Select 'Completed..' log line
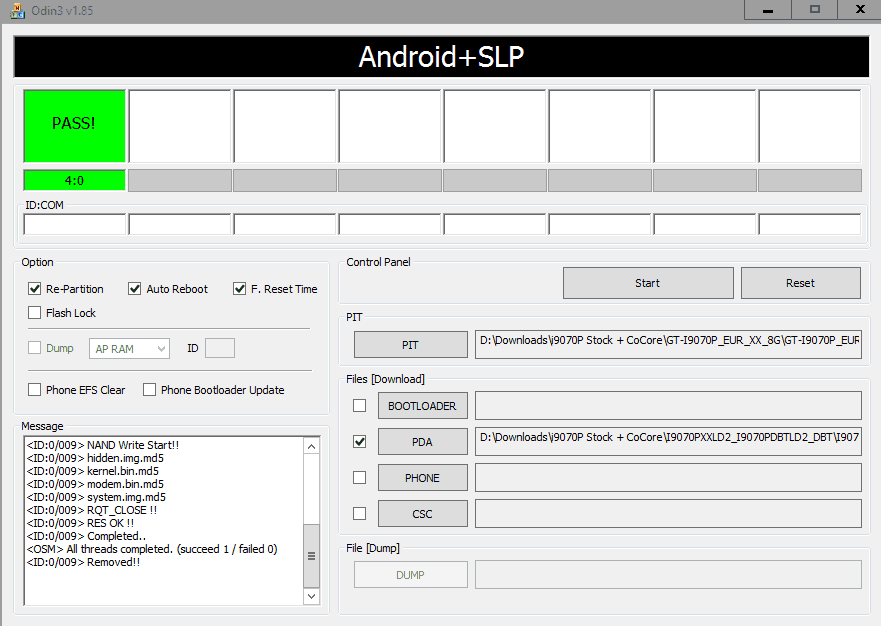This screenshot has height=626, width=881. coord(87,536)
